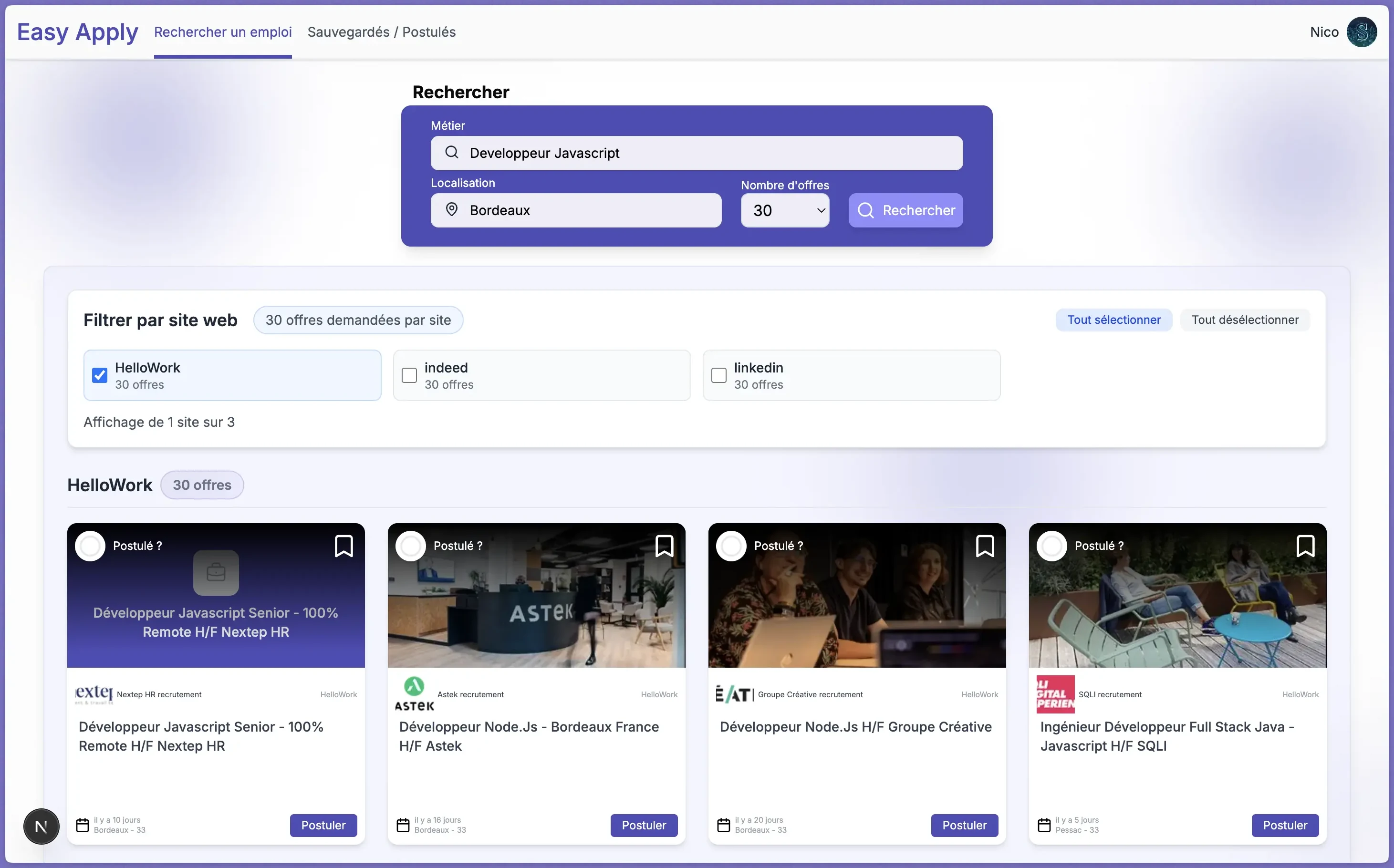Screen dimensions: 1394x868
Task: Click the Astek company logo
Action: coord(414,694)
